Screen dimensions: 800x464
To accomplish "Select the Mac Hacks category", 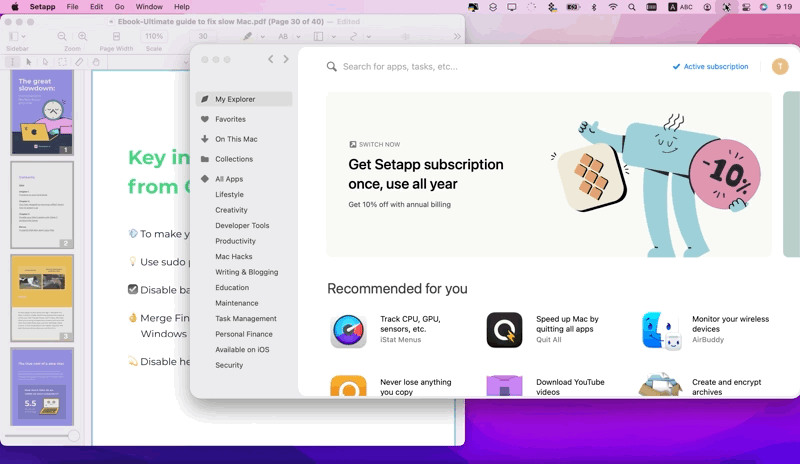I will (x=234, y=256).
